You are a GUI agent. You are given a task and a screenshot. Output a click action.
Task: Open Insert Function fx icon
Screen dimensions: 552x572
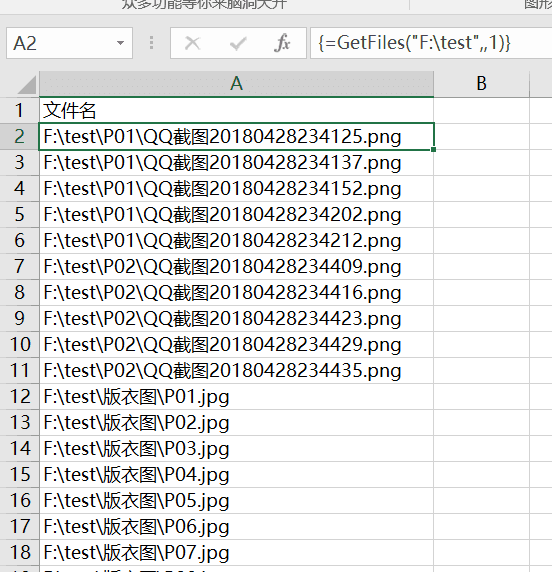click(x=282, y=43)
